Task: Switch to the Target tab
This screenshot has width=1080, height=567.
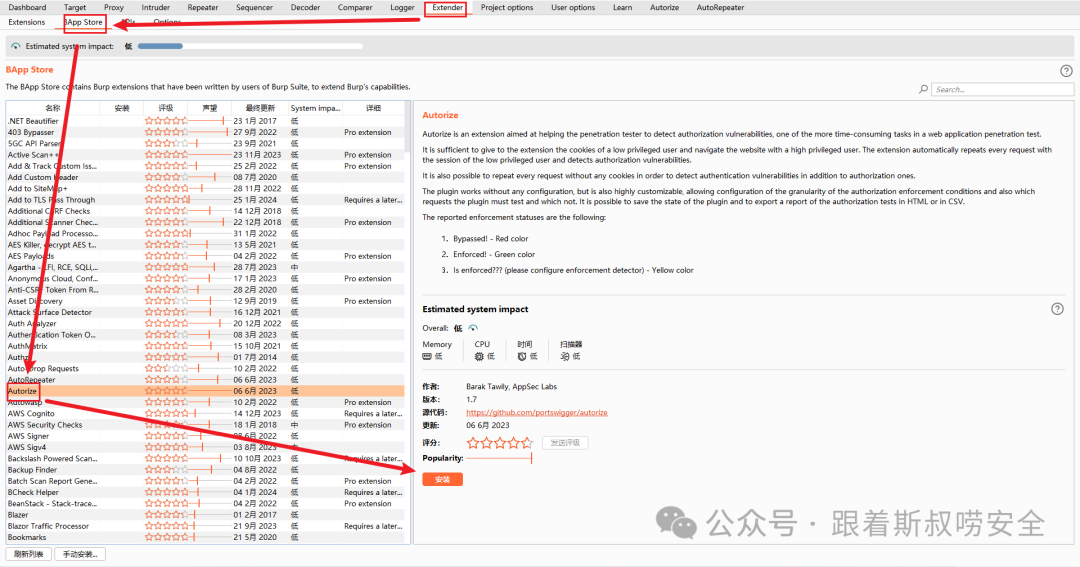Action: point(75,8)
